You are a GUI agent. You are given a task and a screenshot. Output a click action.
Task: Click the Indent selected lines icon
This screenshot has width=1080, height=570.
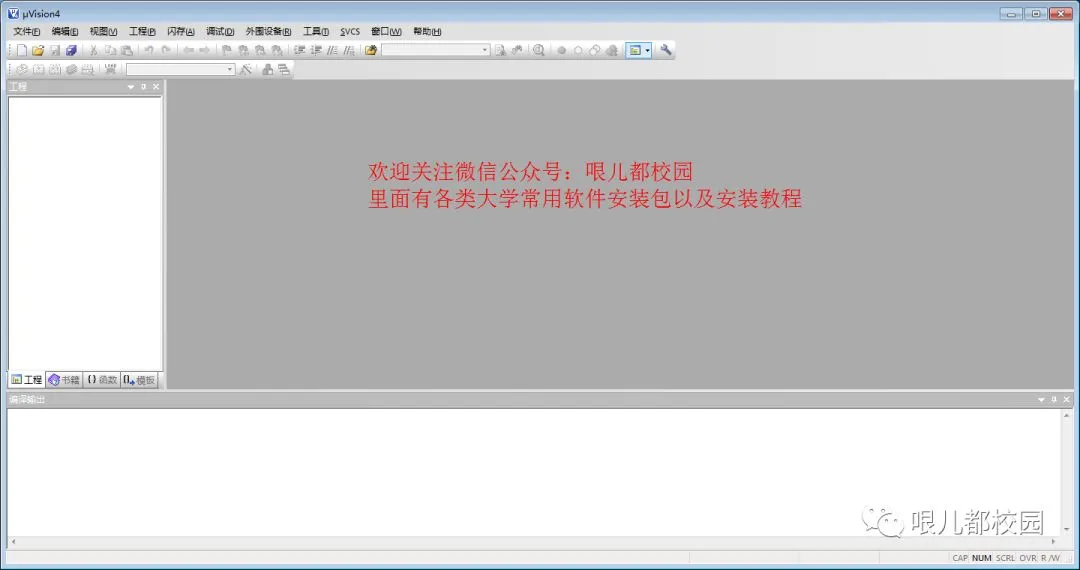(300, 50)
